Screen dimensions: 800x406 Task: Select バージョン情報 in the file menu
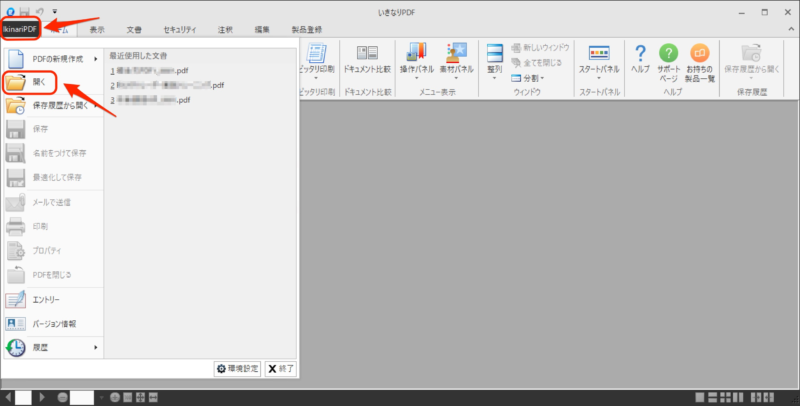(x=53, y=324)
